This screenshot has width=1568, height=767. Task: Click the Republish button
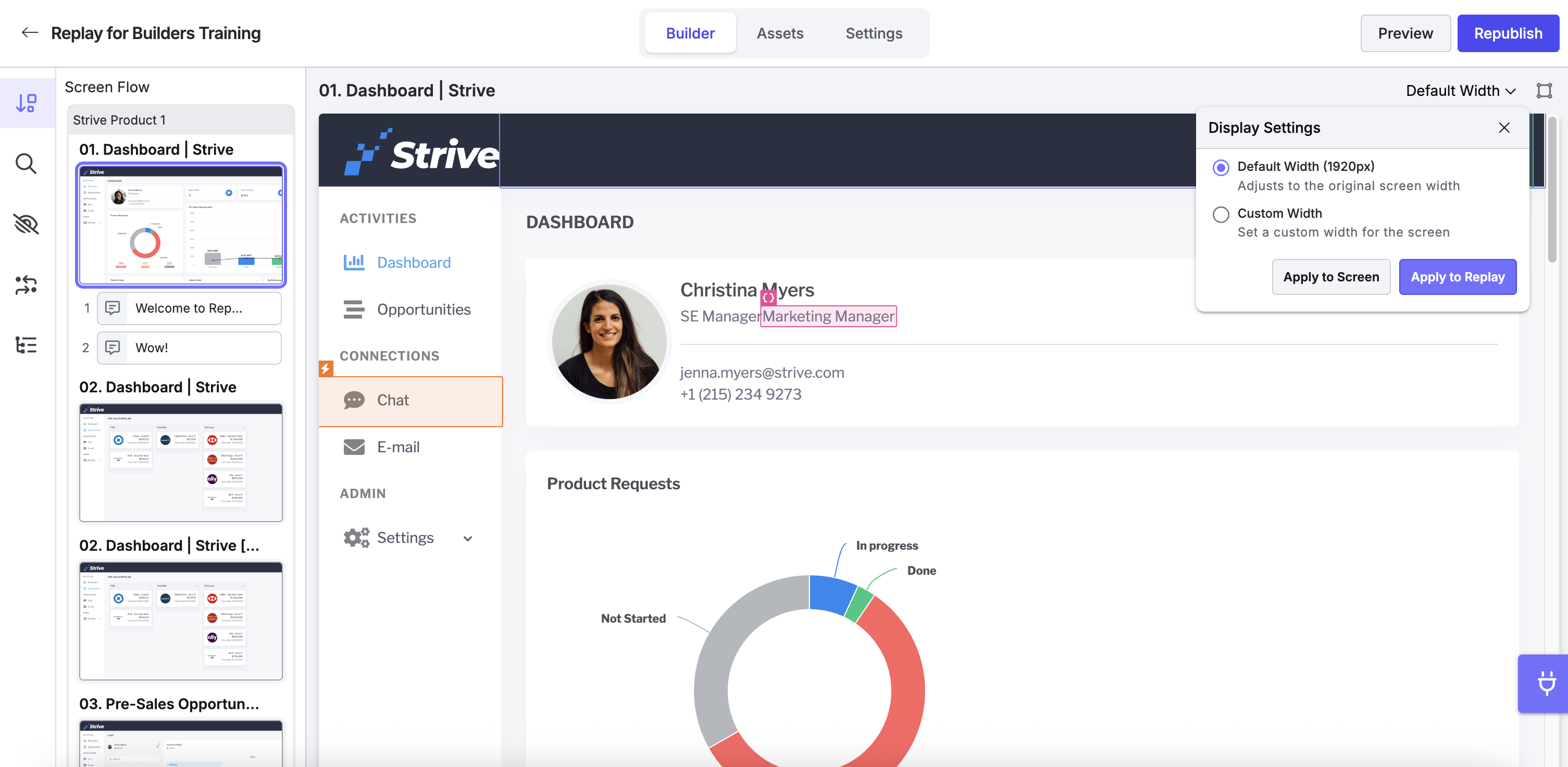pos(1508,33)
